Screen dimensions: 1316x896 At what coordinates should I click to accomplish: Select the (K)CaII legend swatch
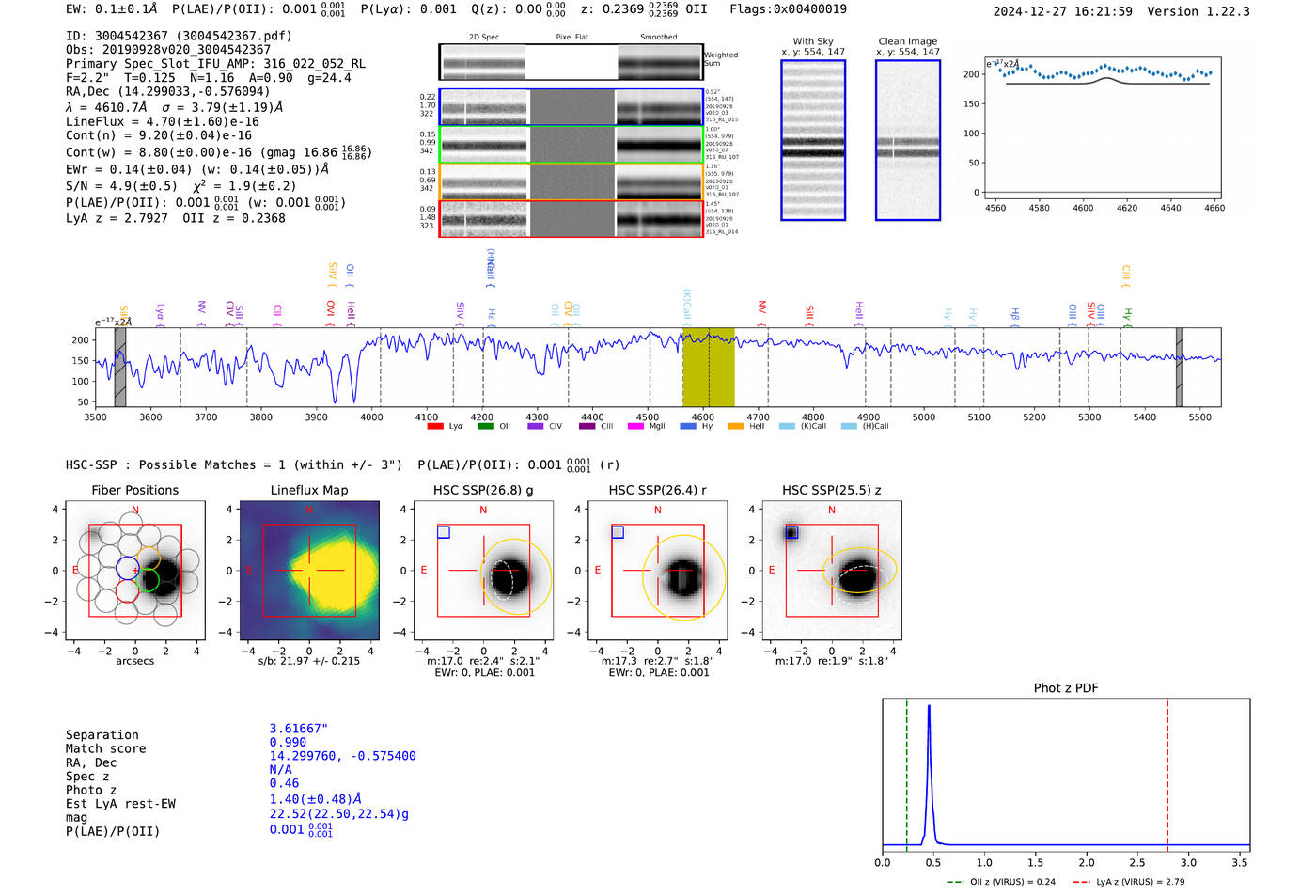(787, 426)
